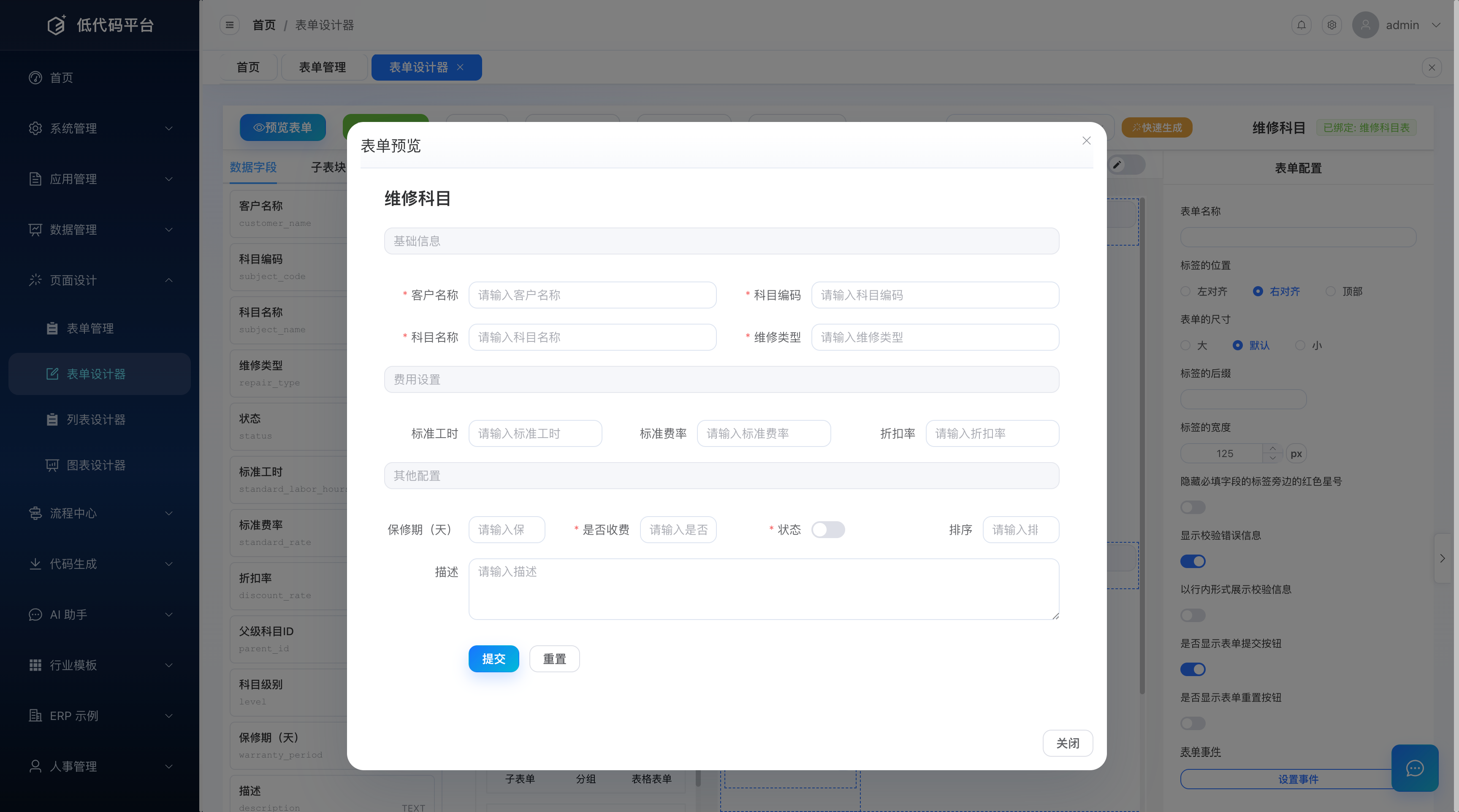The height and width of the screenshot is (812, 1459).
Task: Click the 图表设计器 chart icon
Action: pyautogui.click(x=52, y=466)
